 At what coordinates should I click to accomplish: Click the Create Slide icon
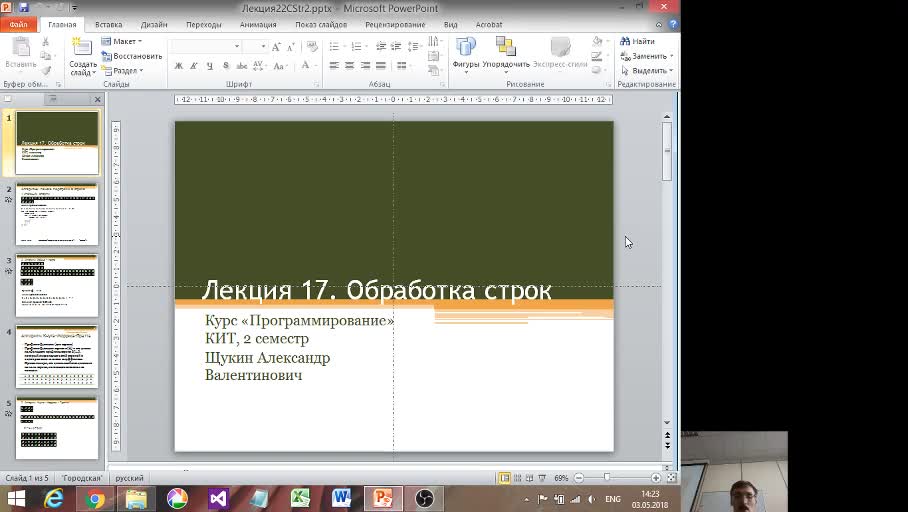point(82,47)
